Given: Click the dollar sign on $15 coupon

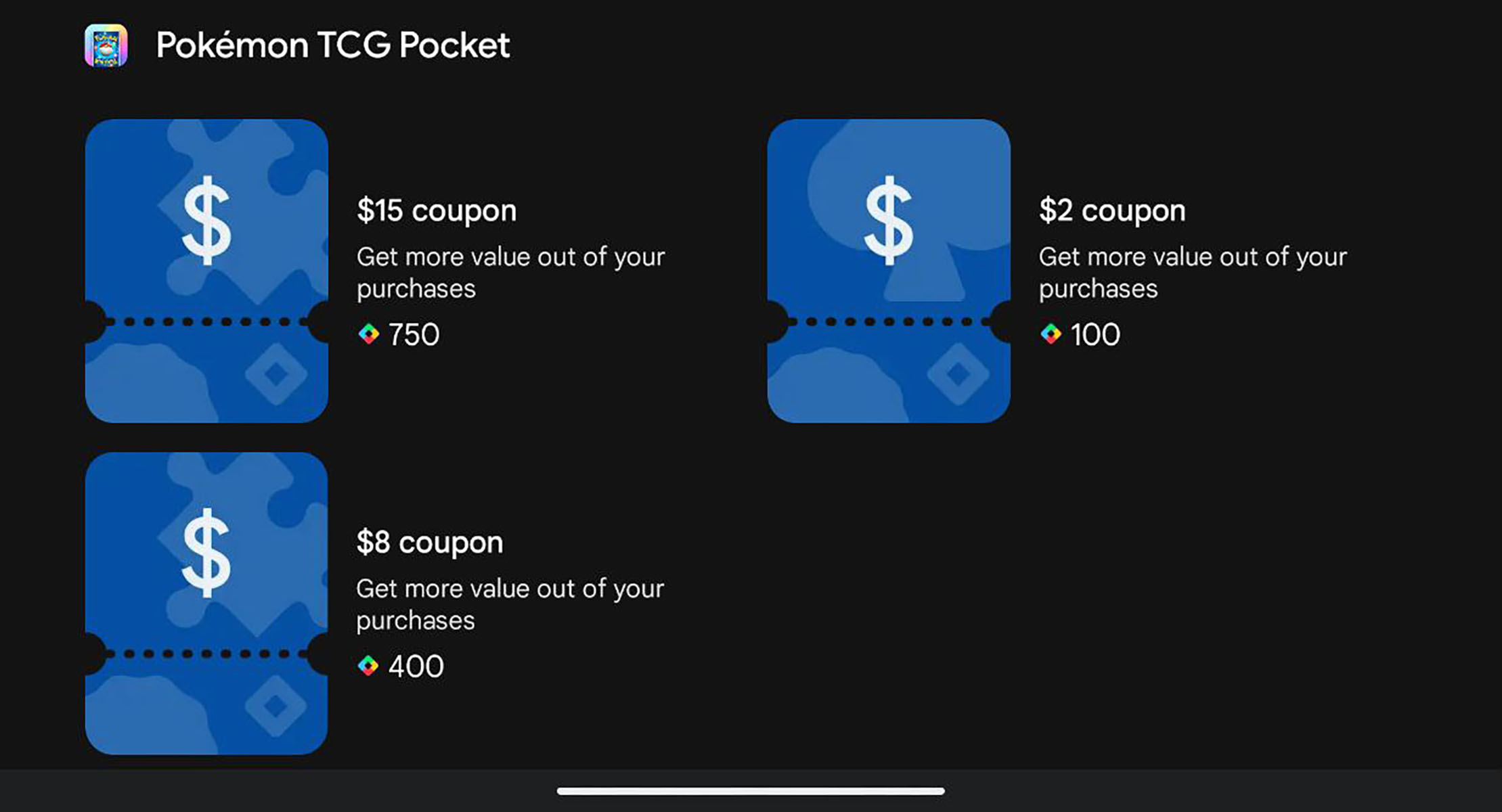Looking at the screenshot, I should [x=206, y=220].
